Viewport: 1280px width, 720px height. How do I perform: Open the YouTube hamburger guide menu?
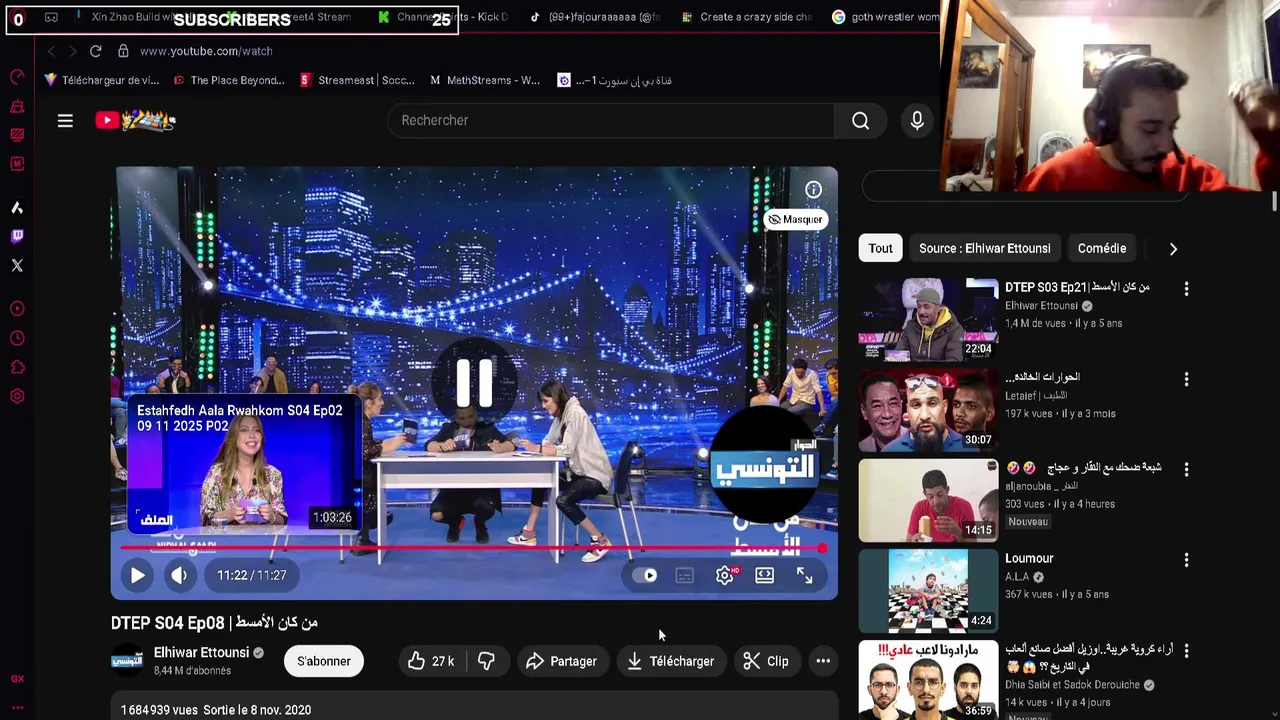click(x=65, y=121)
